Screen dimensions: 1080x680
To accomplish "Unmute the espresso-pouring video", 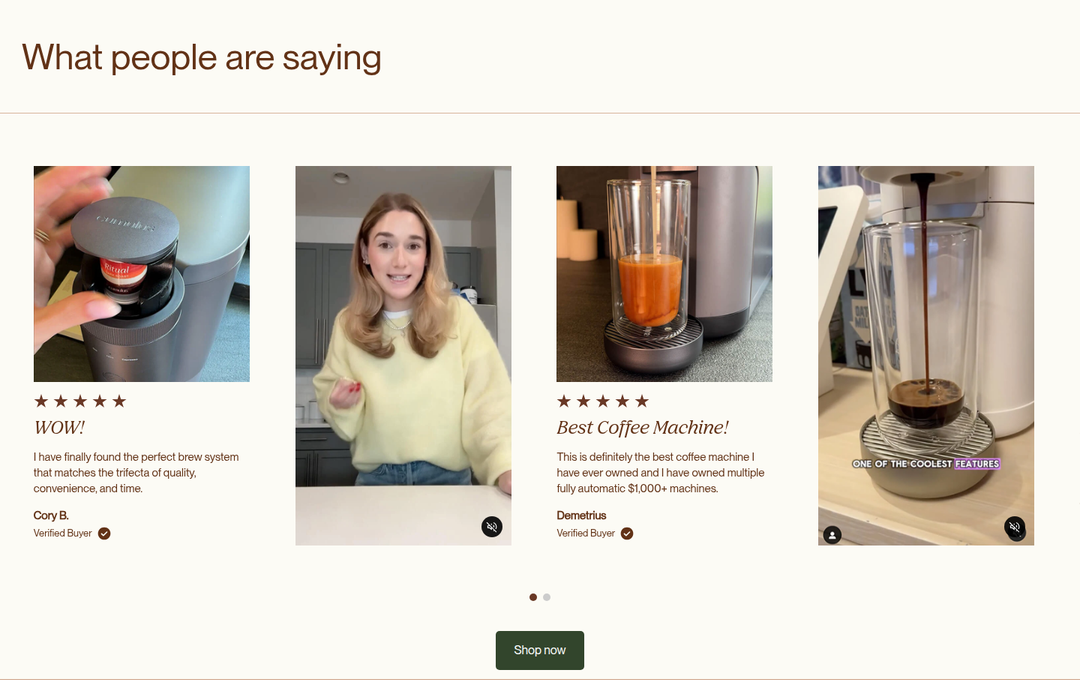I will (x=1015, y=527).
